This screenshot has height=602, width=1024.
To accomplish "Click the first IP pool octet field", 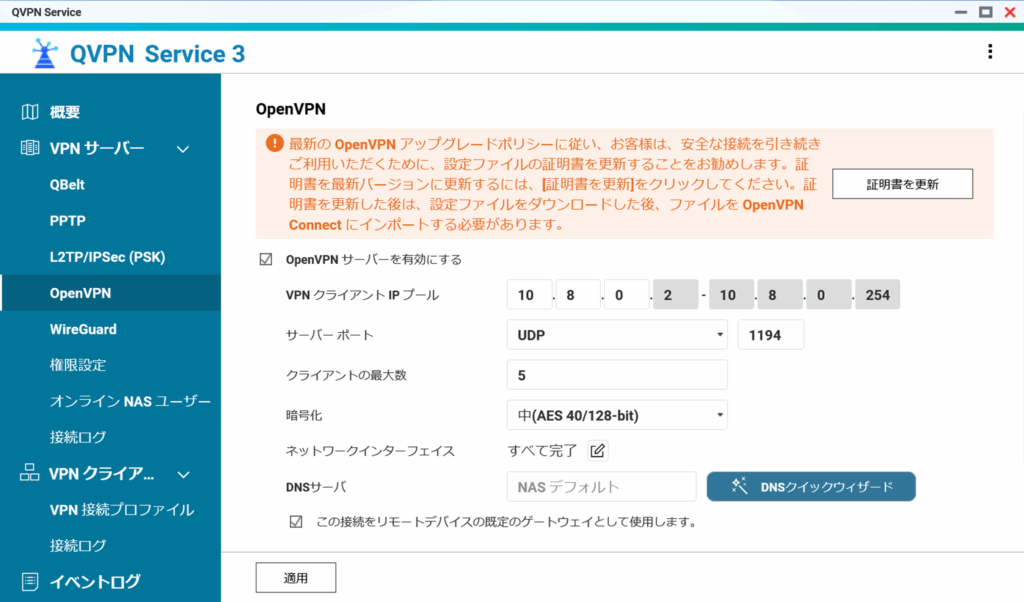I will (530, 295).
